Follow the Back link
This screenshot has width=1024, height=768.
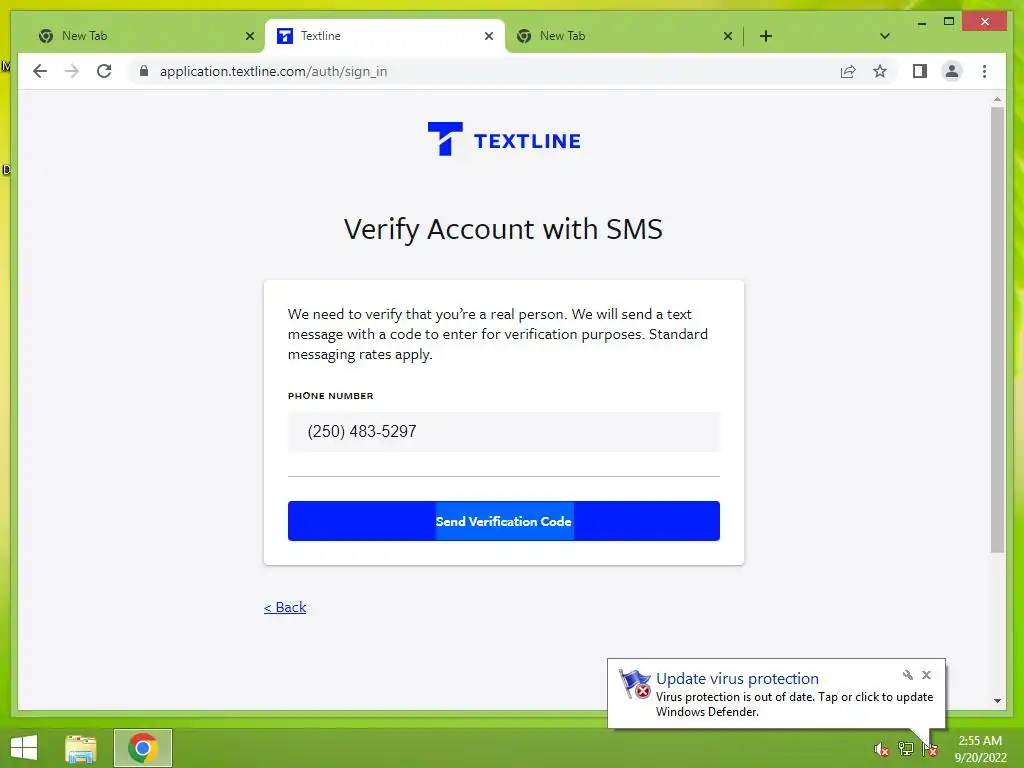click(x=285, y=607)
